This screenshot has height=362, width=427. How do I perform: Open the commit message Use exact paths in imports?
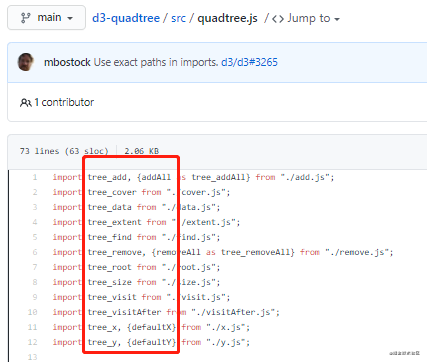coord(156,62)
